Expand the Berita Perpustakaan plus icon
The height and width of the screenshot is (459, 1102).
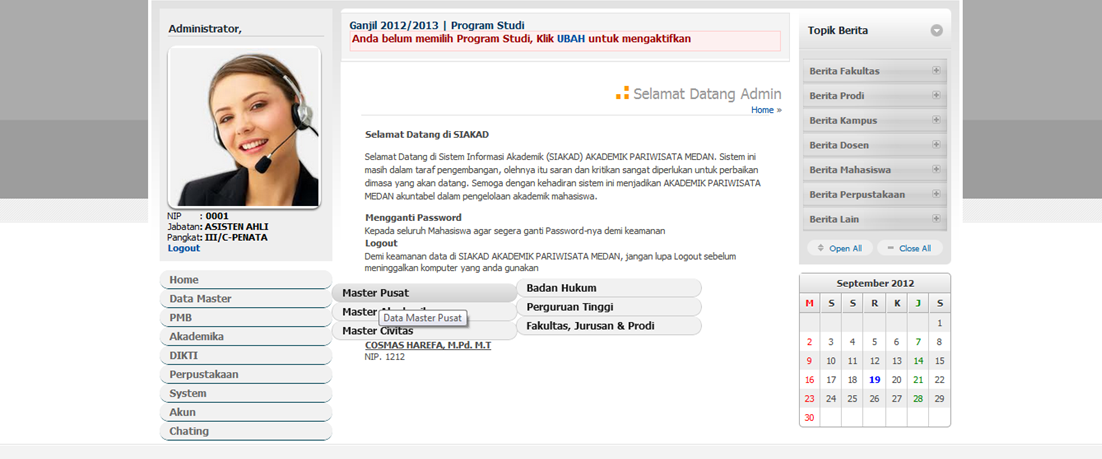pos(935,193)
